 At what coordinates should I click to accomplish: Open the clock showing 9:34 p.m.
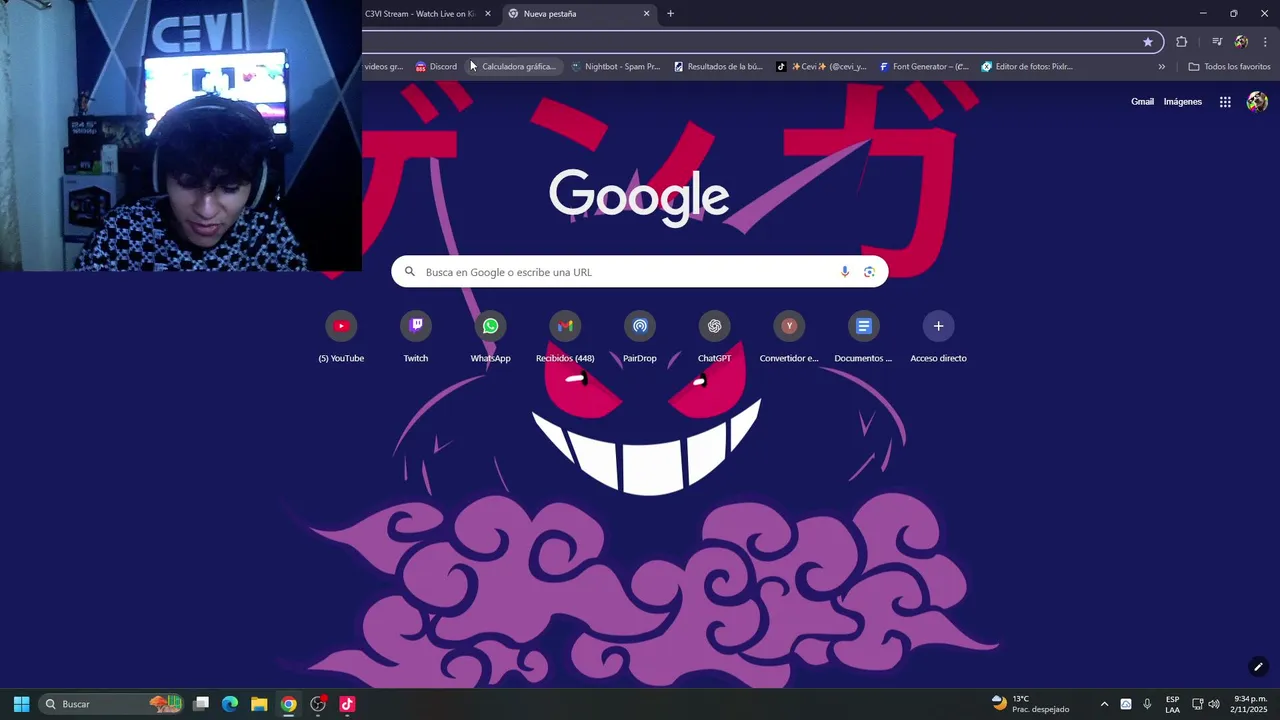(1249, 704)
